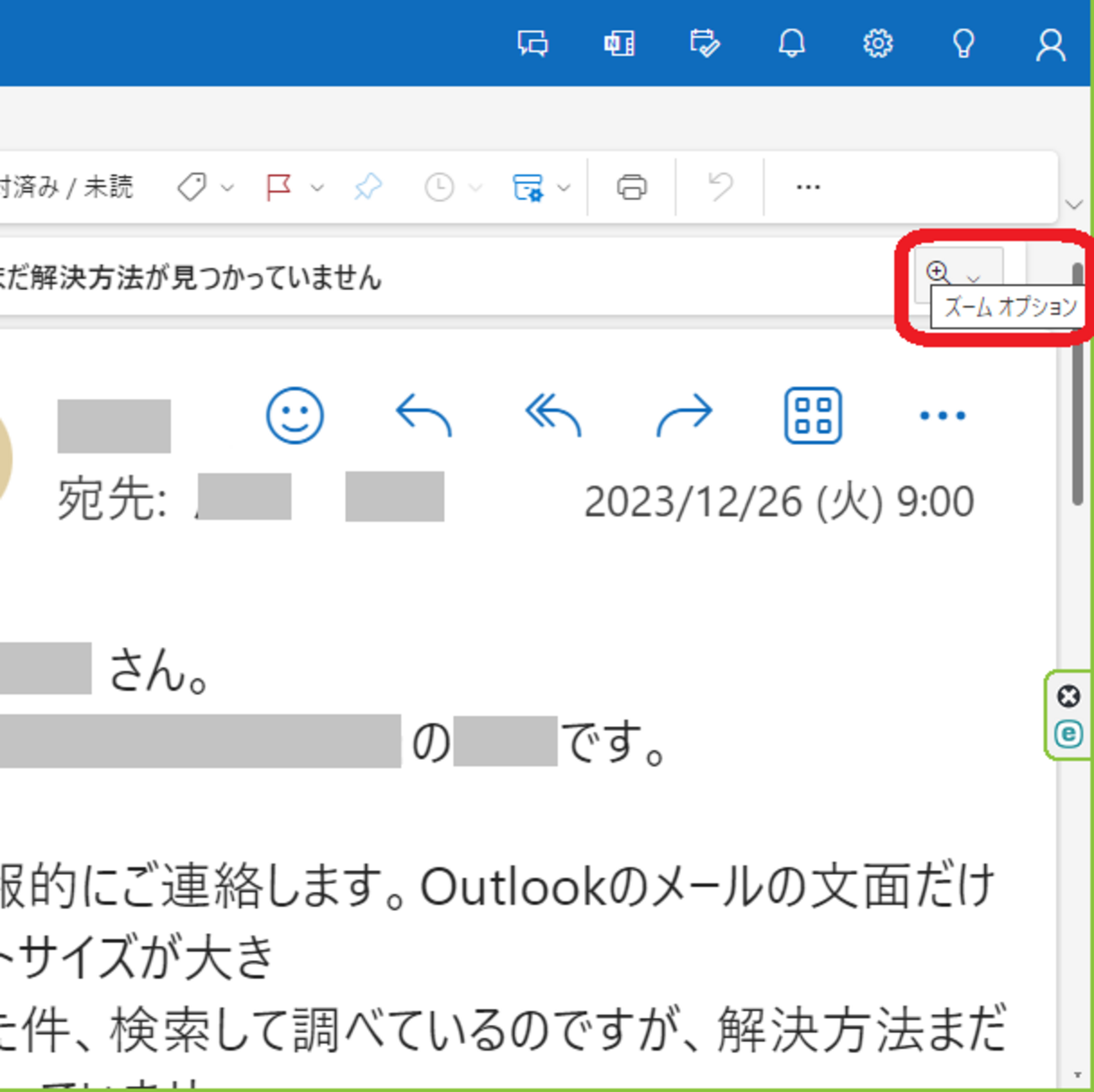
Task: Click the word Outlook in the message body
Action: pyautogui.click(x=512, y=886)
